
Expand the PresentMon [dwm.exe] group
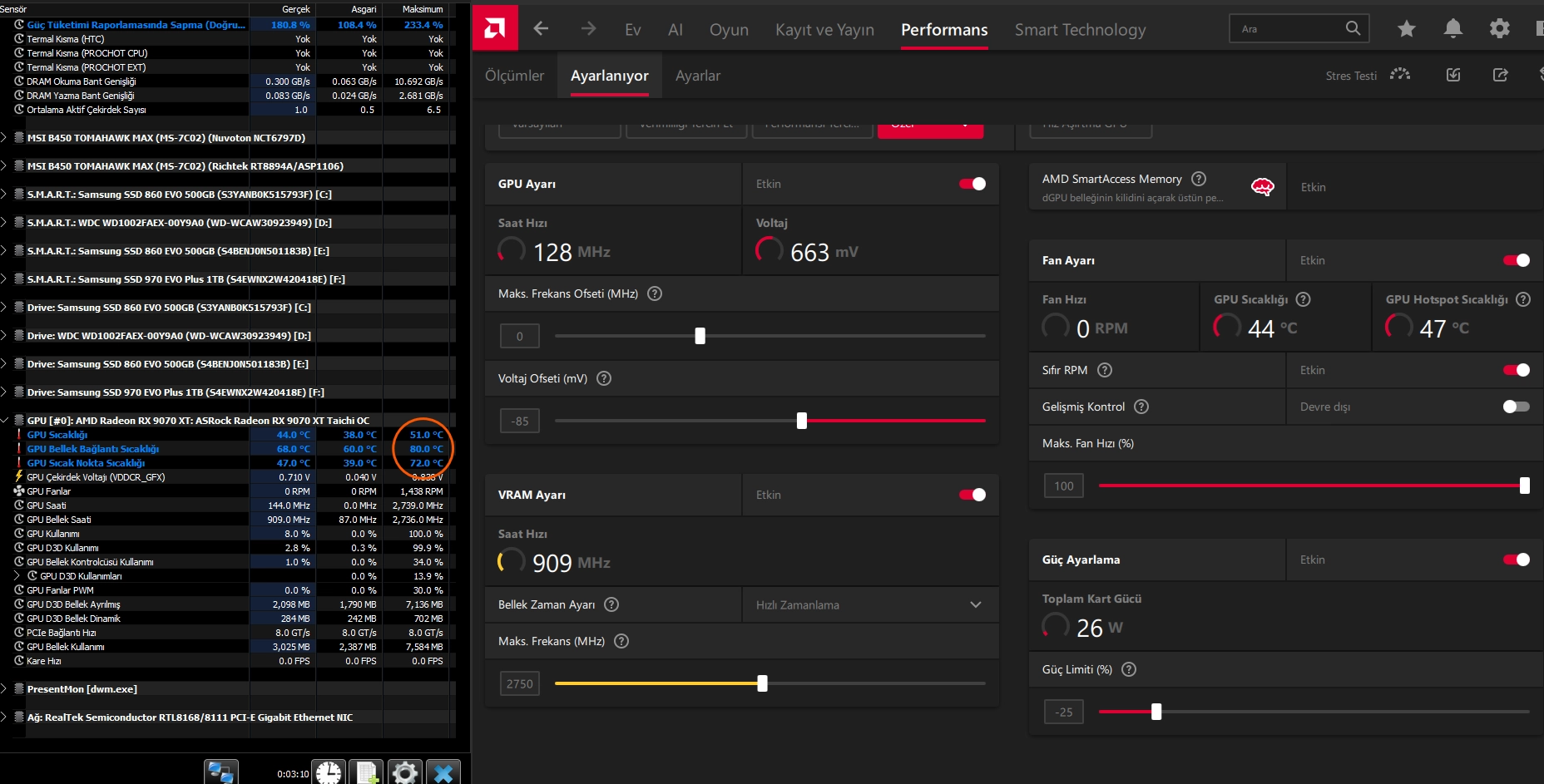5,689
